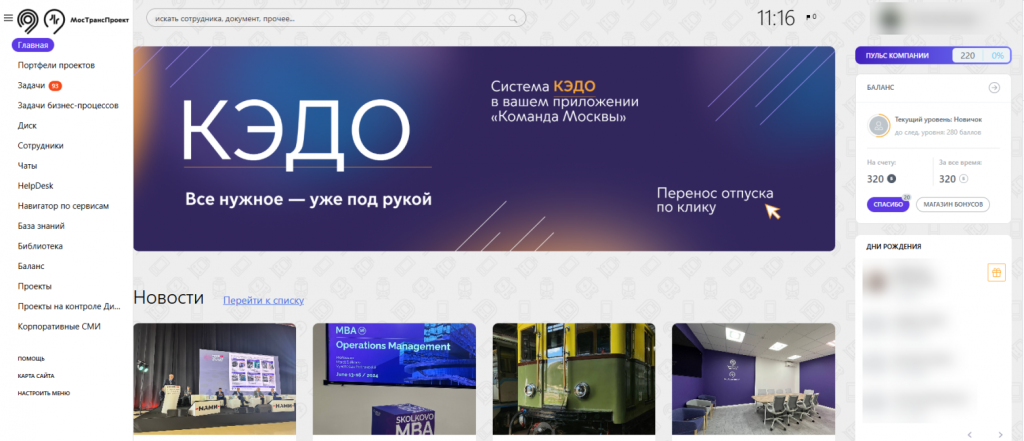Click the magnifier icon in the search bar

pyautogui.click(x=514, y=18)
